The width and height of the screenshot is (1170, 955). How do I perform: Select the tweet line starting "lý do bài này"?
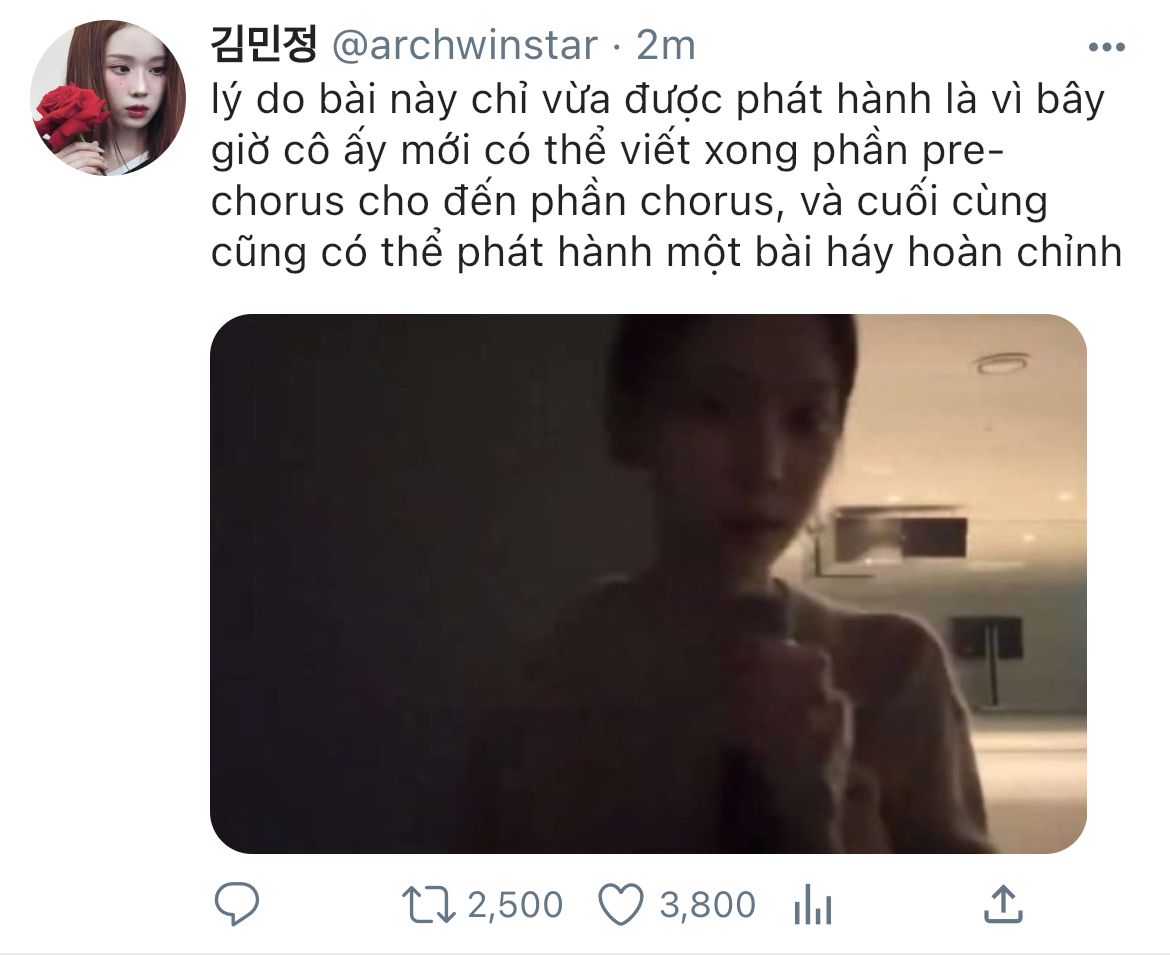pyautogui.click(x=657, y=101)
